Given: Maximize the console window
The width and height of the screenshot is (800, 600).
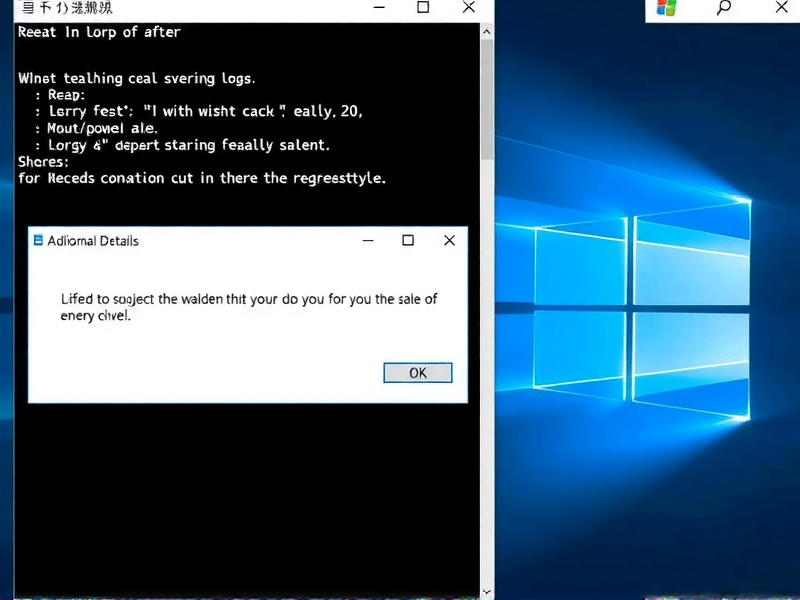Looking at the screenshot, I should click(423, 8).
